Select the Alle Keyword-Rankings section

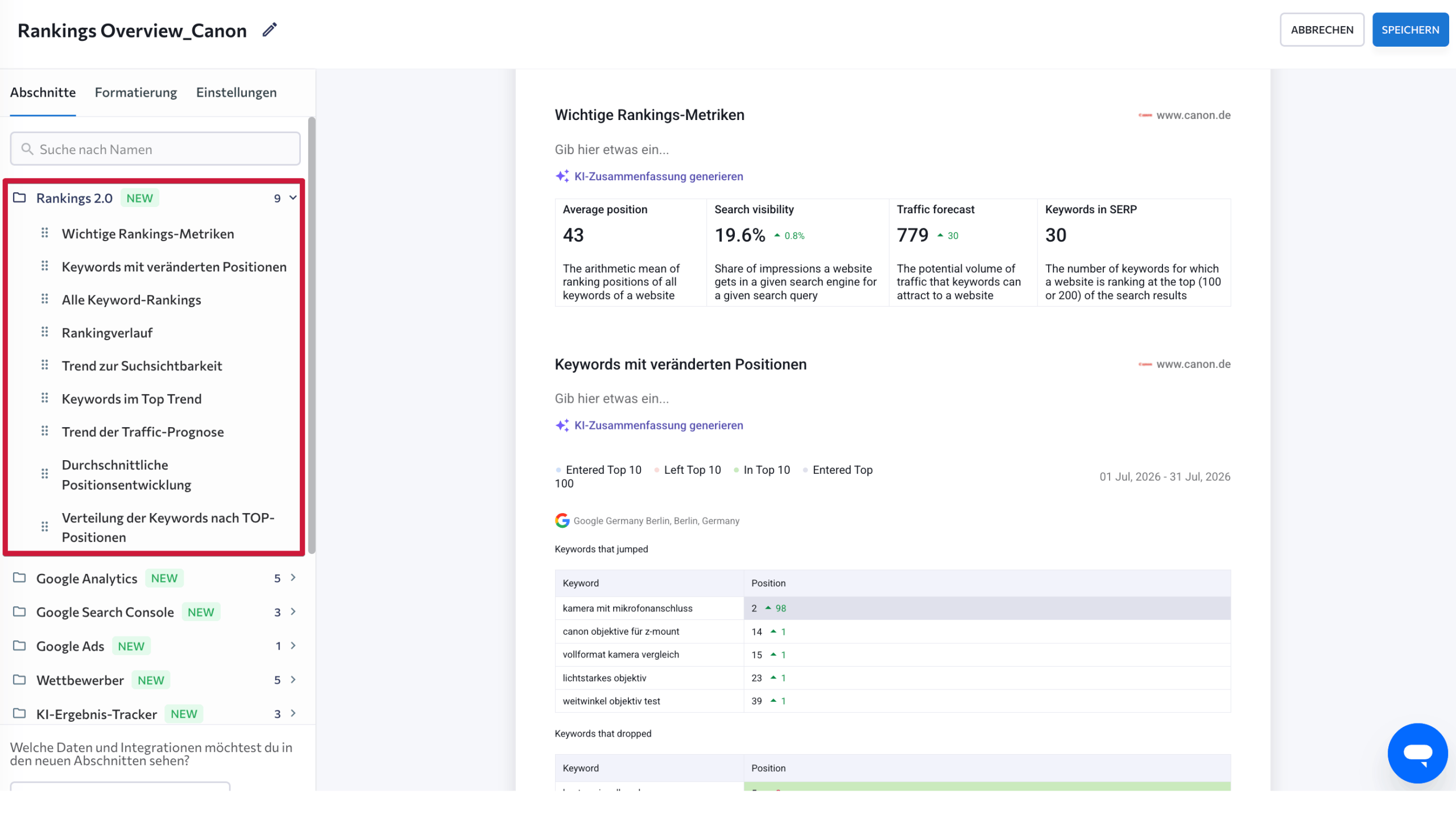[x=131, y=300]
